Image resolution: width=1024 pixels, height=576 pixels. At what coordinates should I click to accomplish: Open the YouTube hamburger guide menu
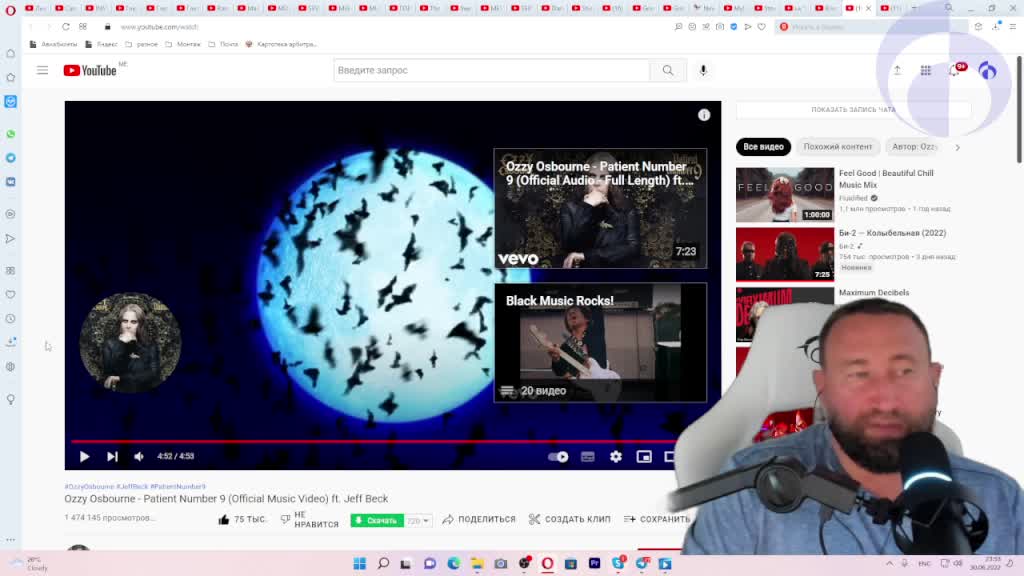point(42,70)
